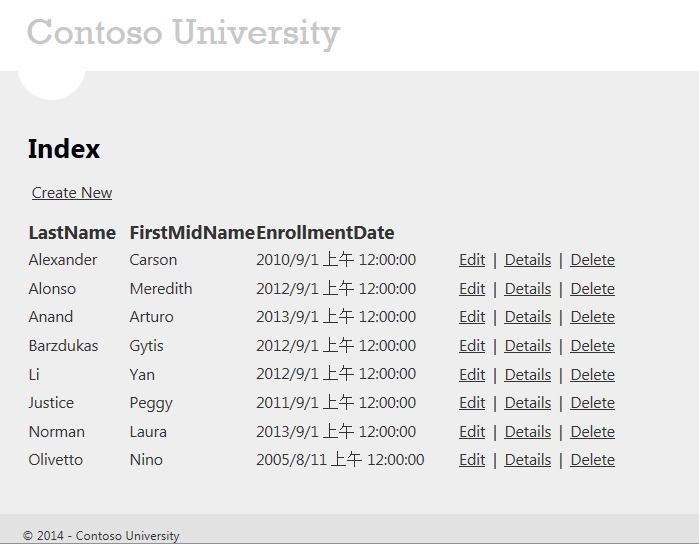
Task: Open Details for Li Yan
Action: pyautogui.click(x=527, y=375)
